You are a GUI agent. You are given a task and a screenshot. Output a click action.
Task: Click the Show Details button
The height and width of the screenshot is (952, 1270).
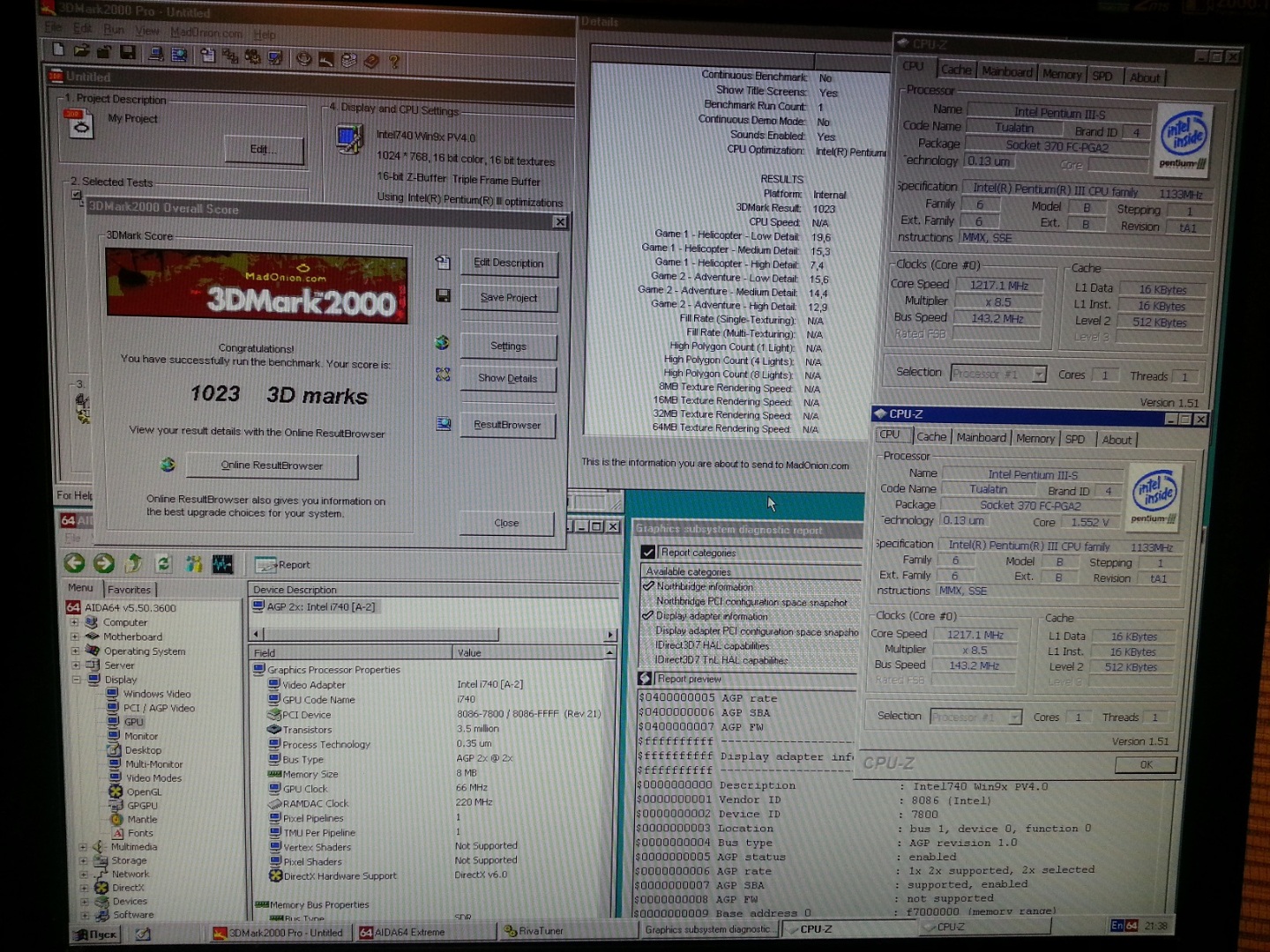(508, 378)
